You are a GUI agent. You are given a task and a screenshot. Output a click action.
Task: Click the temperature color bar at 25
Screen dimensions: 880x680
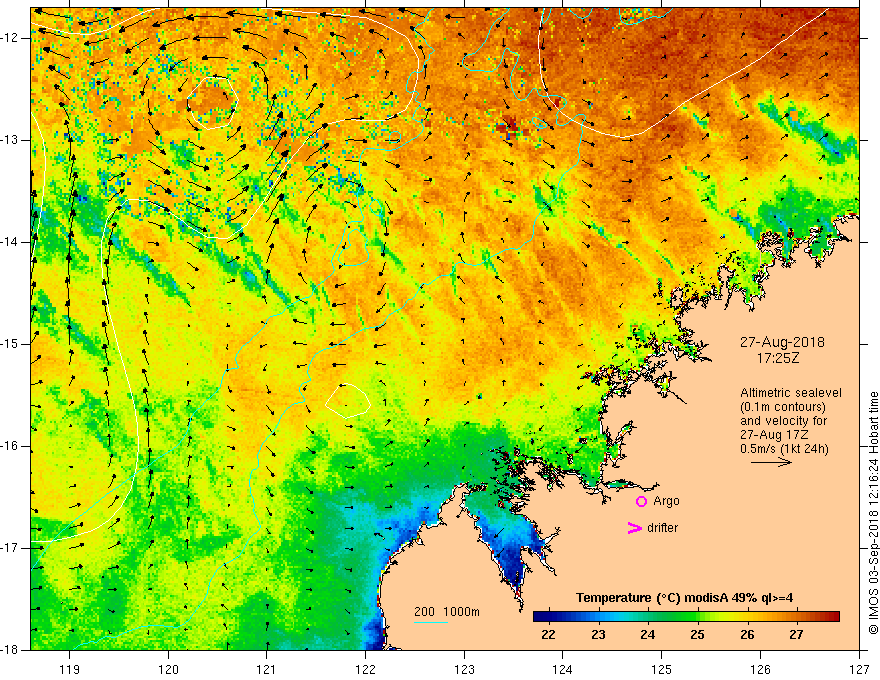pos(698,617)
